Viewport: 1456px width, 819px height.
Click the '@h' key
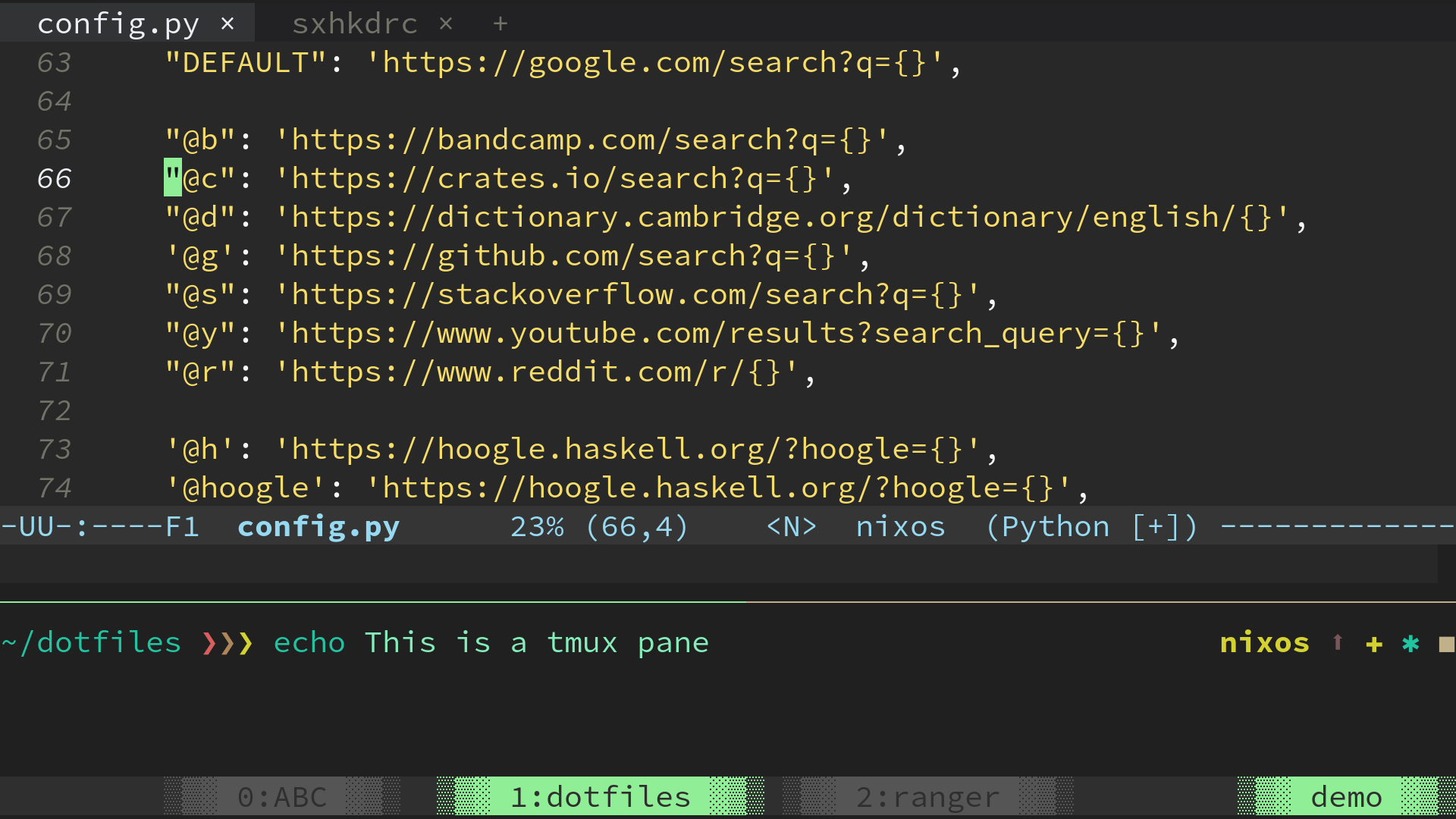point(200,449)
